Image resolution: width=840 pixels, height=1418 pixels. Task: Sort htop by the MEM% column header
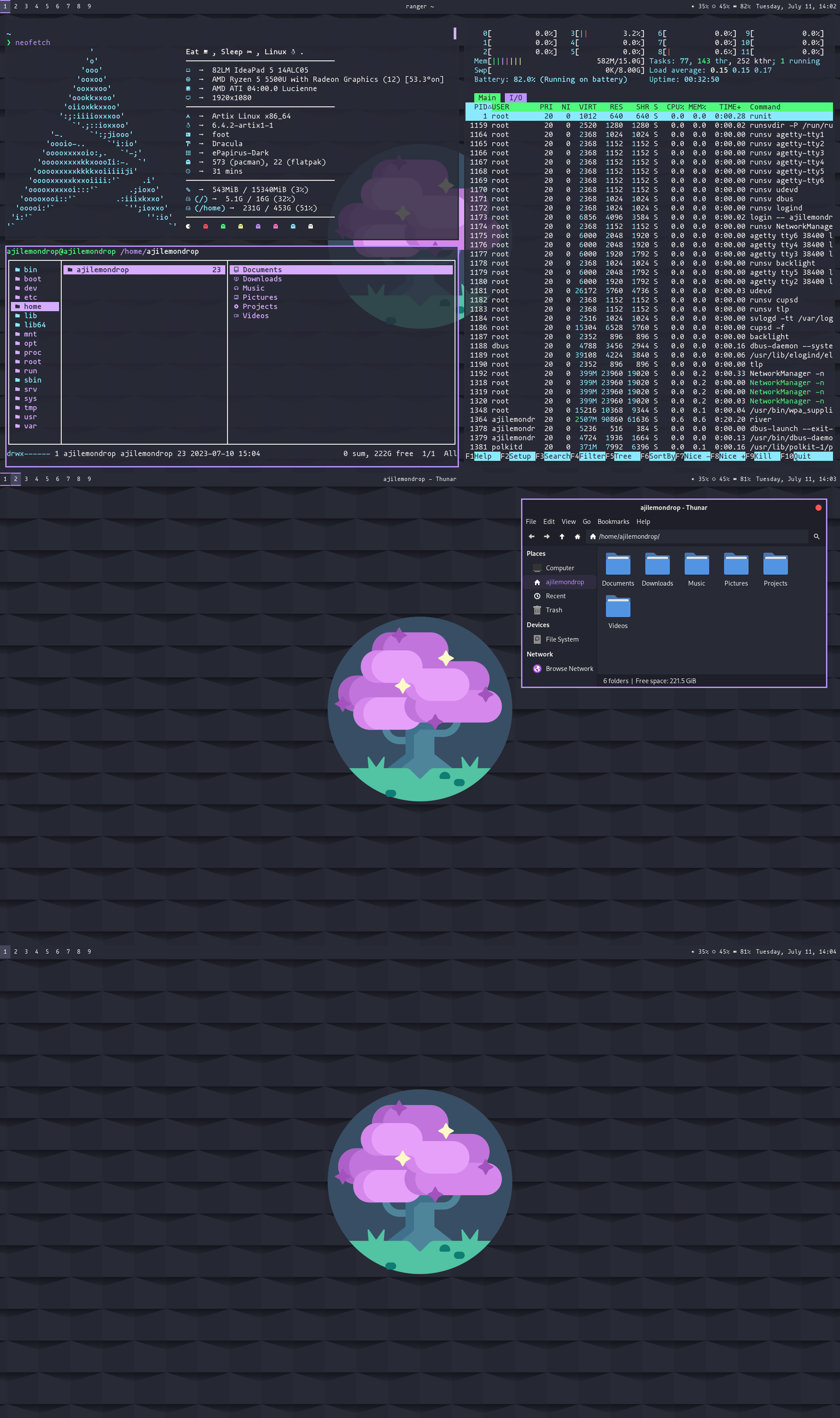tap(697, 107)
